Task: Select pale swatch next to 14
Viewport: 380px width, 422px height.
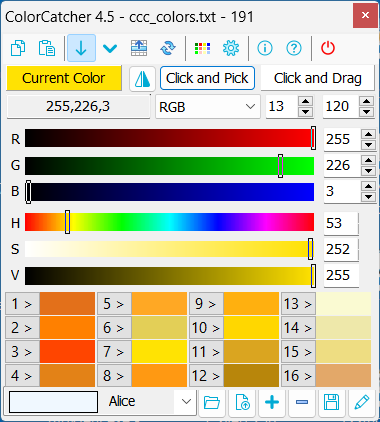Action: [x=344, y=328]
